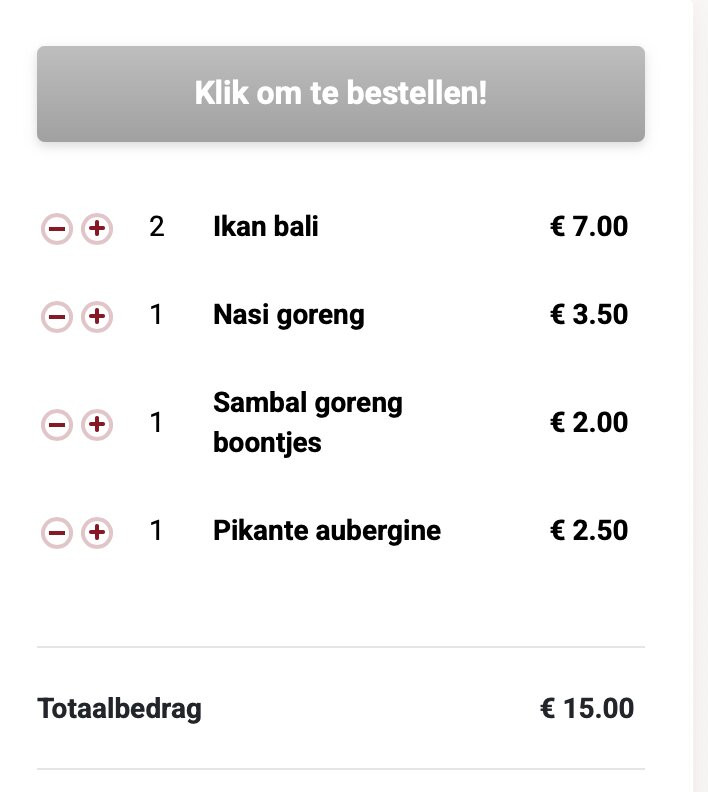
Task: Click the € 15.00 total amount
Action: (587, 709)
